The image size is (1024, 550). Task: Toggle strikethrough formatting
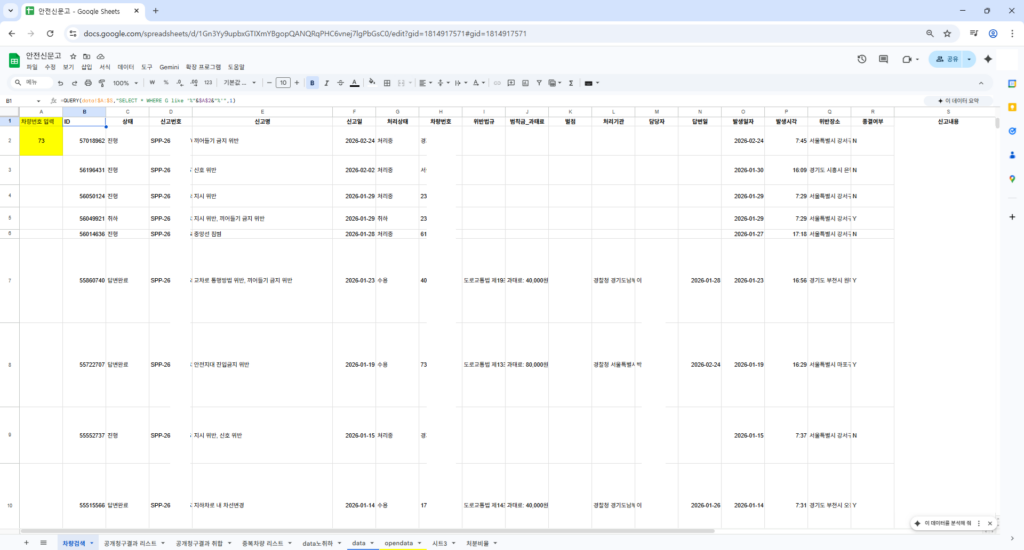pos(341,82)
